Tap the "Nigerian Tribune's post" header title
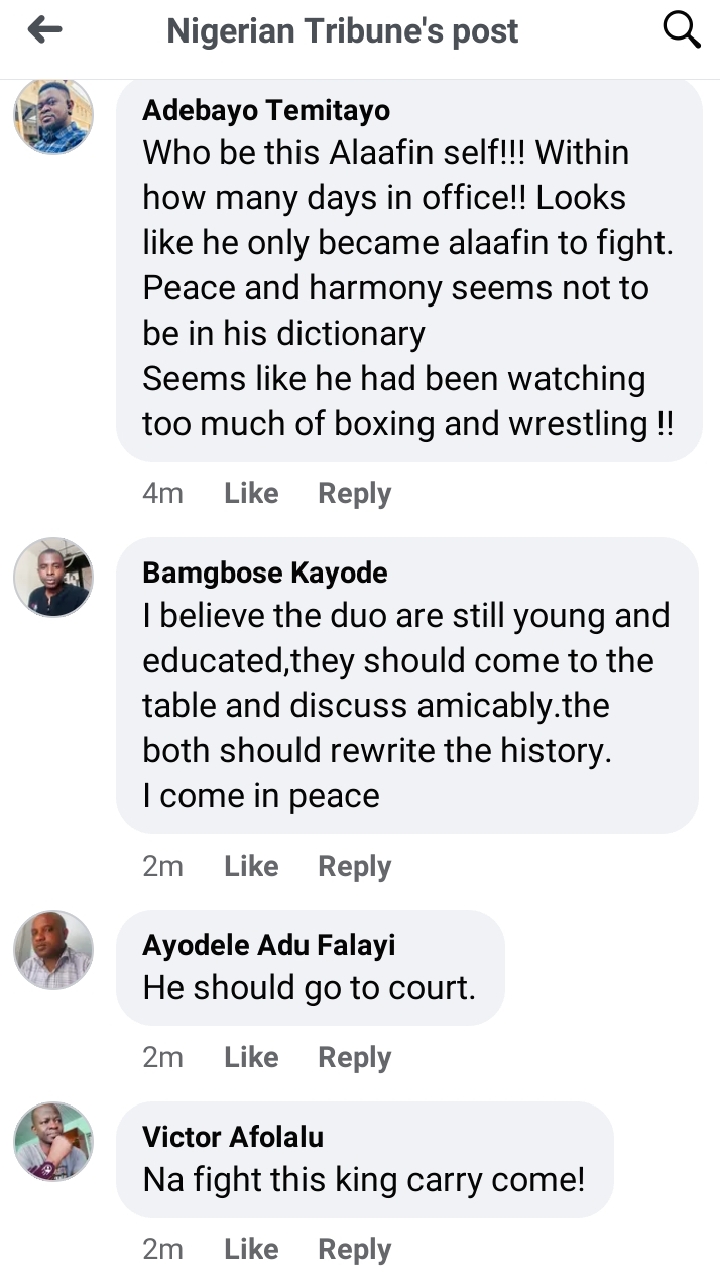Image resolution: width=720 pixels, height=1272 pixels. point(342,32)
